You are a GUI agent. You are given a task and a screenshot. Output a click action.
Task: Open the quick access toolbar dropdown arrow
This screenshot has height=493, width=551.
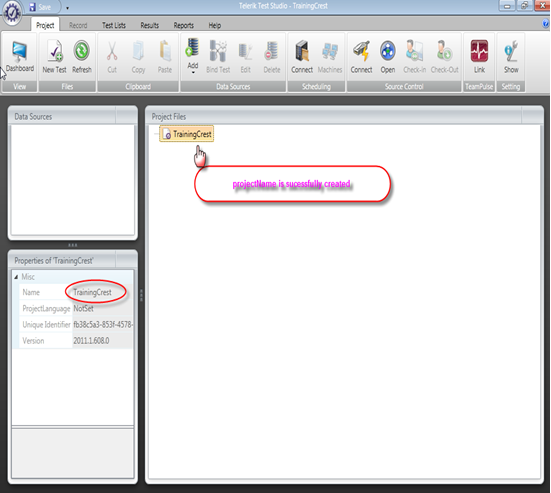point(67,8)
